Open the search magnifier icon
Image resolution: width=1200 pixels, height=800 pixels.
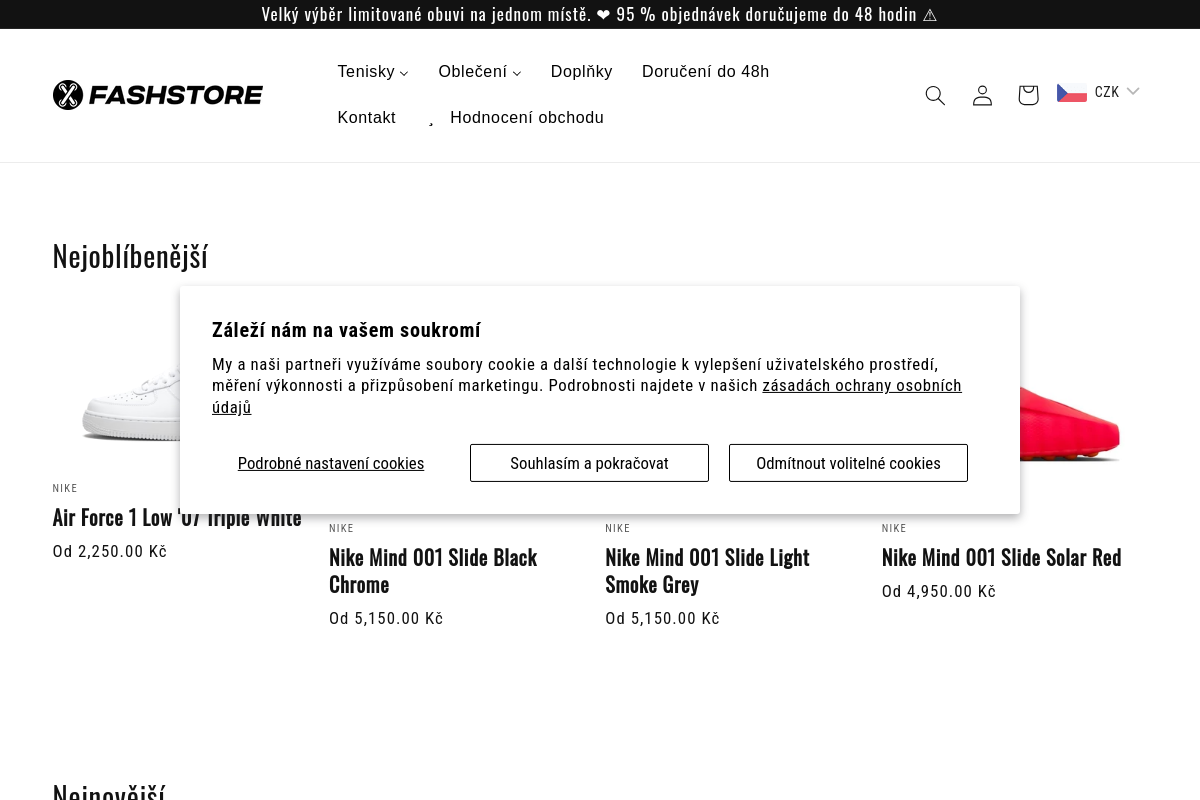click(935, 95)
